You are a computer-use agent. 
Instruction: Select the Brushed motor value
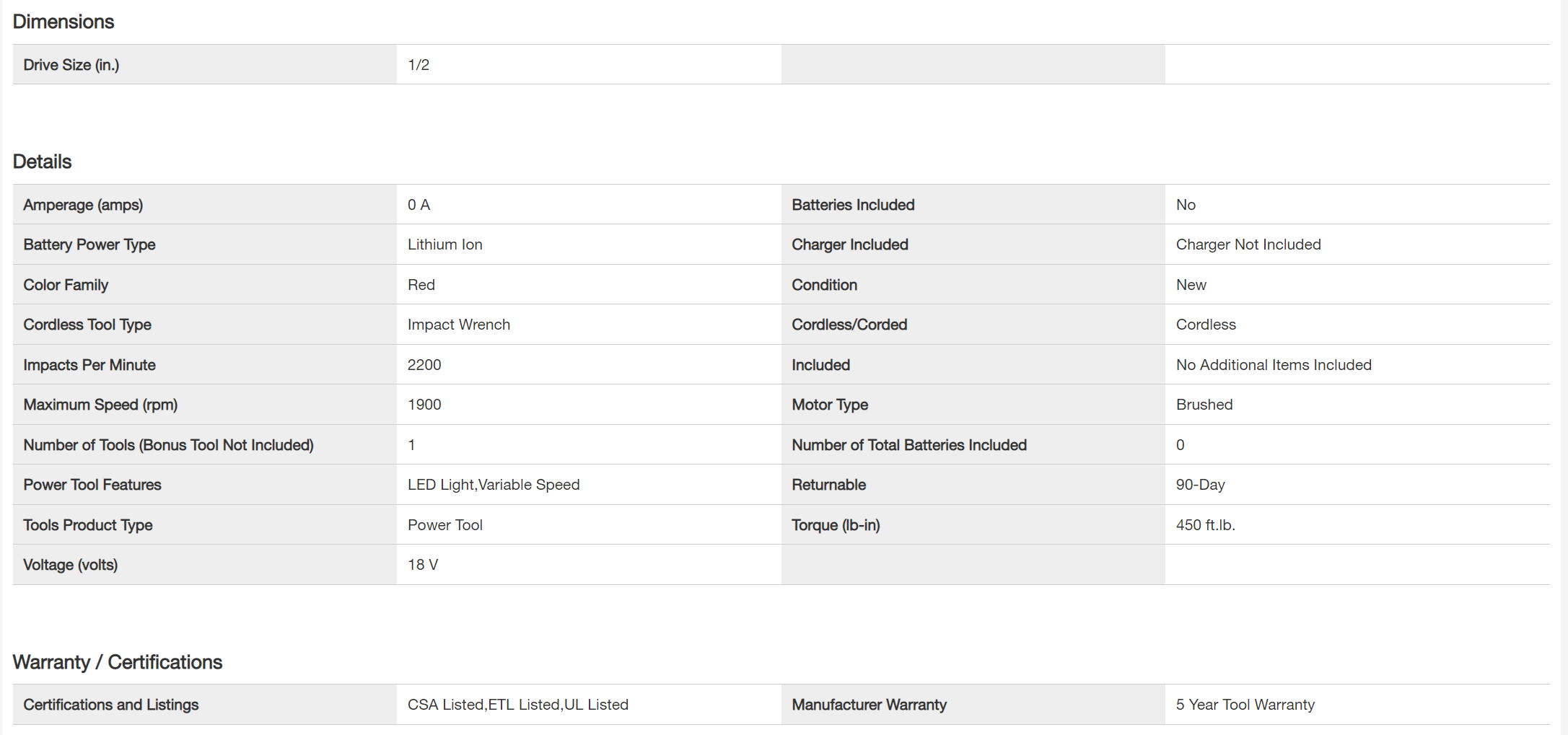point(1204,405)
